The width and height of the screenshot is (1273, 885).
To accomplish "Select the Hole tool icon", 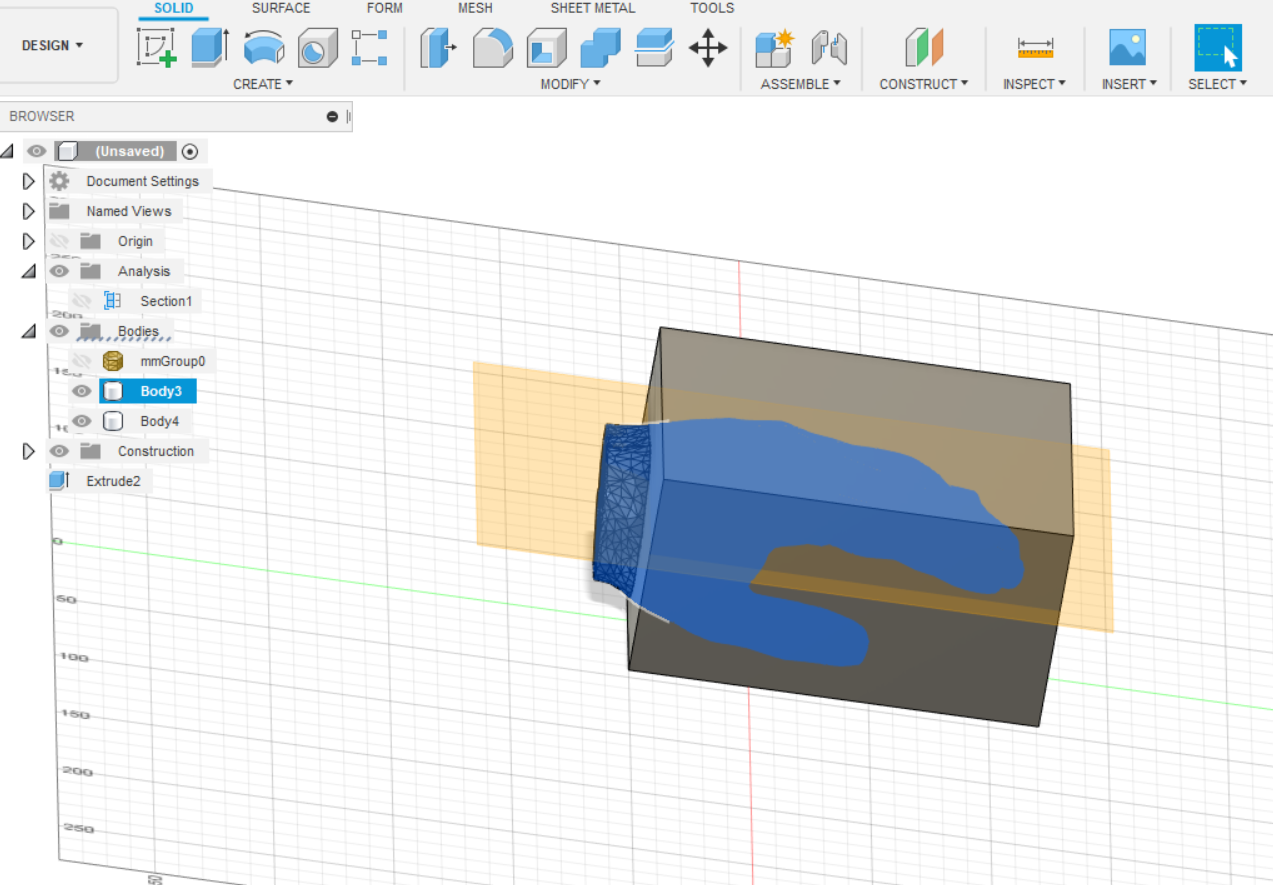I will tap(317, 48).
